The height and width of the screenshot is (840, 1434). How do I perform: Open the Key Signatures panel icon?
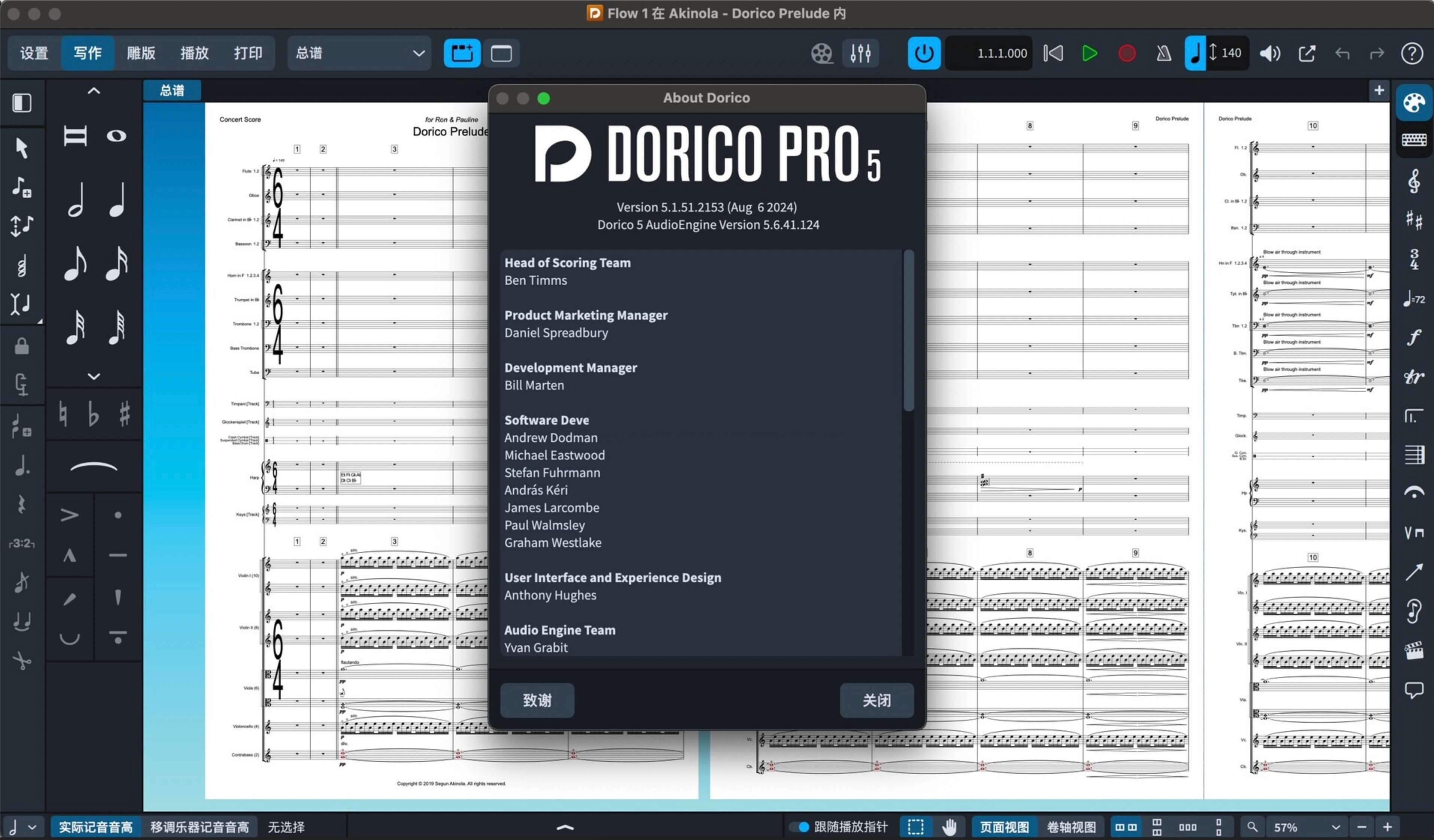[x=1414, y=220]
